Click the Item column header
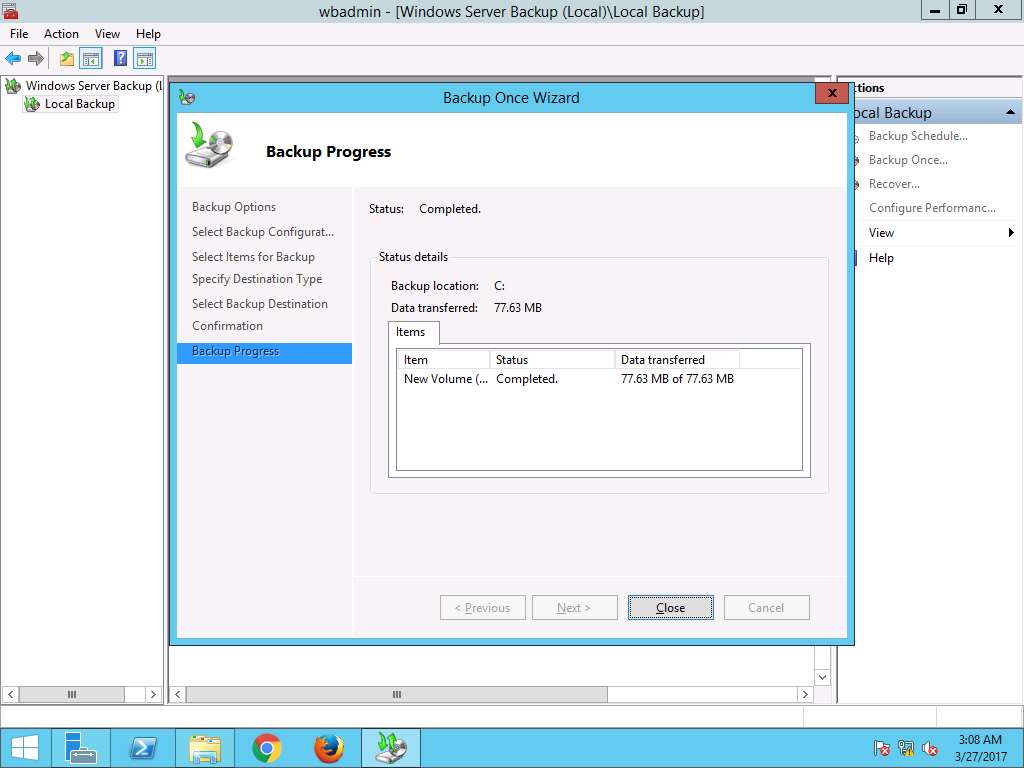The height and width of the screenshot is (768, 1024). pos(443,360)
